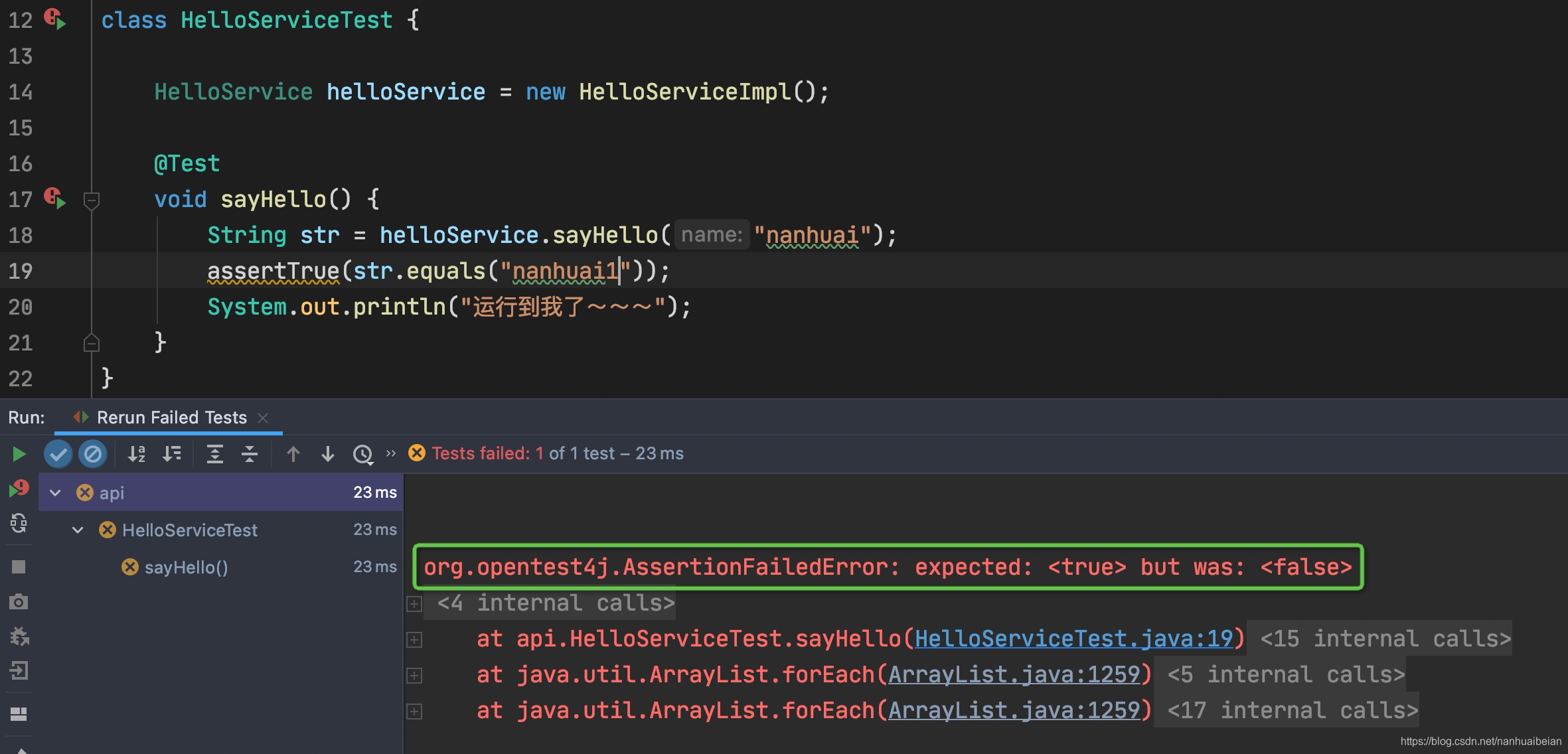Open the HelloServiceTest.java:19 stack trace link
The height and width of the screenshot is (754, 1568).
(1073, 639)
